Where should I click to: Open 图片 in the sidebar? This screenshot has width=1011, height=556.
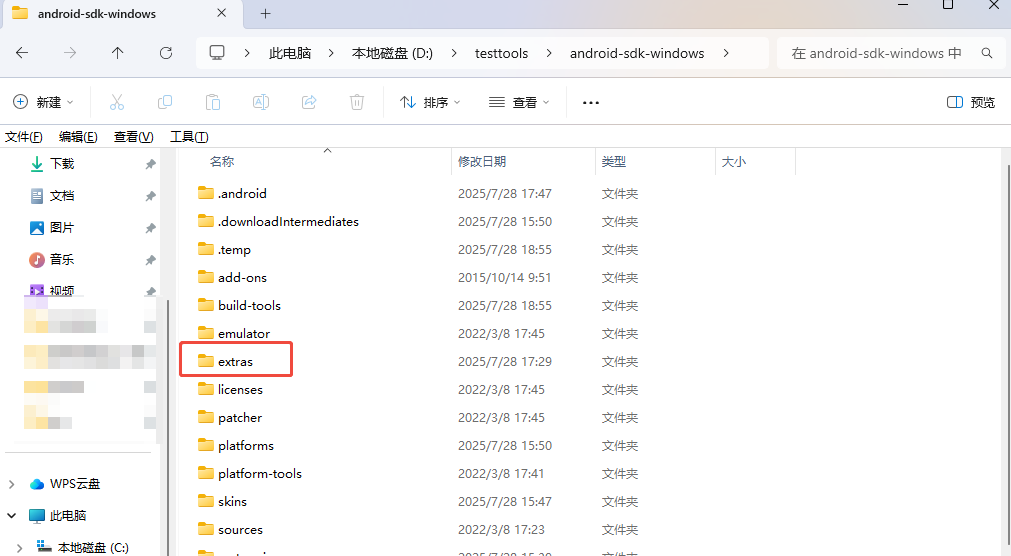click(62, 228)
